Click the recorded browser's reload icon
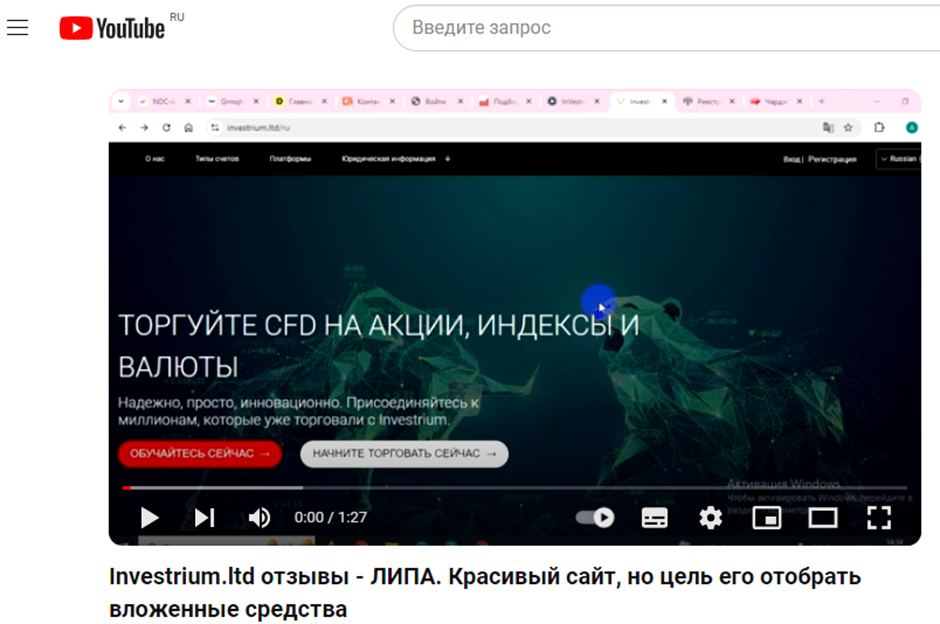 tap(166, 128)
